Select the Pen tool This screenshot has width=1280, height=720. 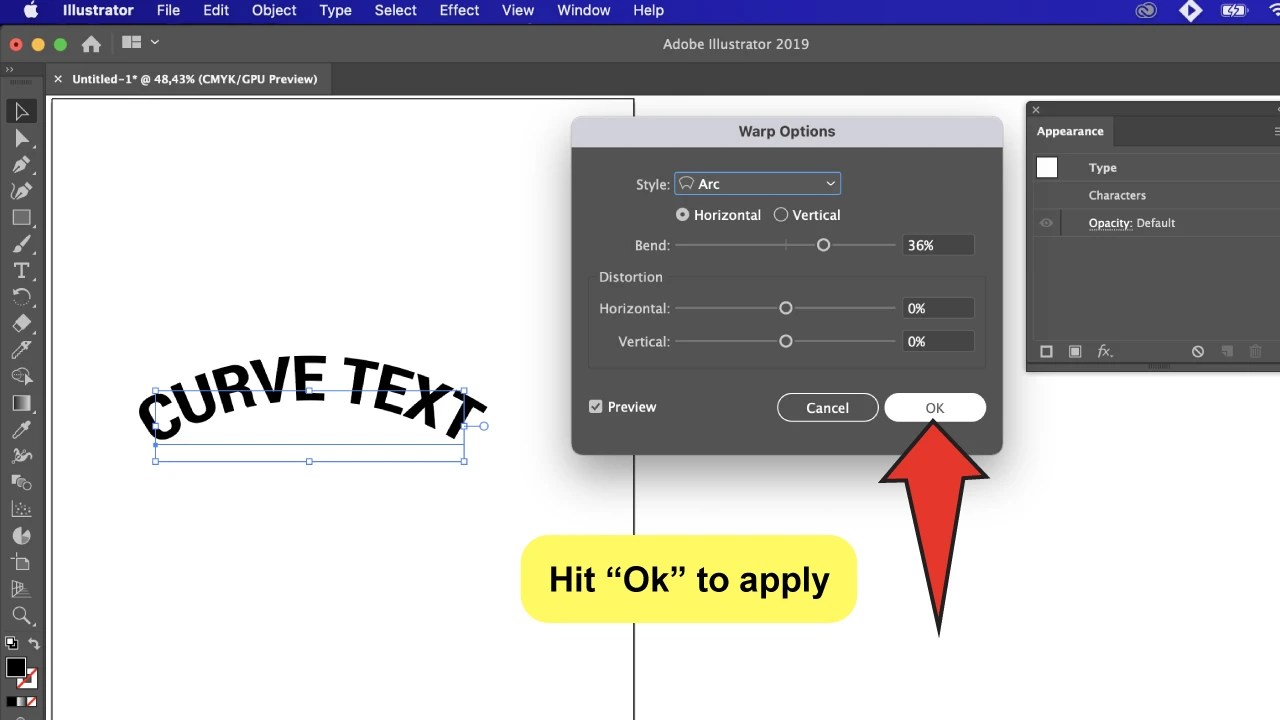coord(22,165)
